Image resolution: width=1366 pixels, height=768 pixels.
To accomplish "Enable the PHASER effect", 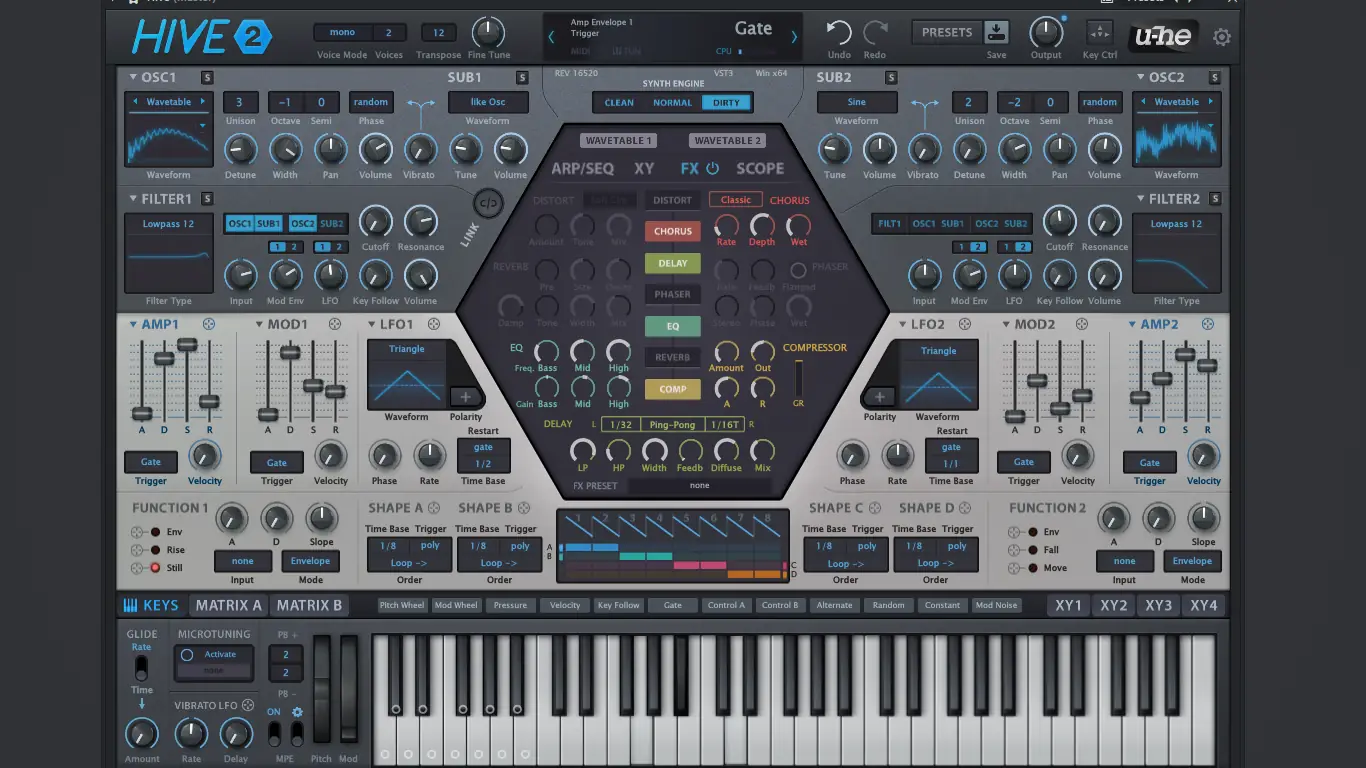I will pyautogui.click(x=673, y=294).
